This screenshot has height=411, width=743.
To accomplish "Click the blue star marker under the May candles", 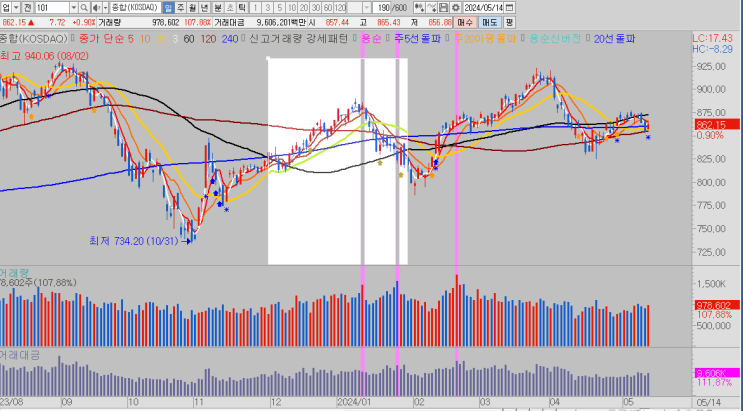I will (x=648, y=137).
